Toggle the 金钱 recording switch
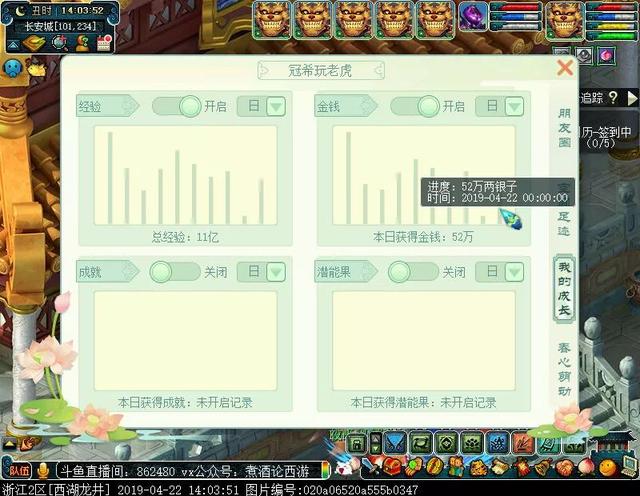640x496 pixels. (415, 106)
